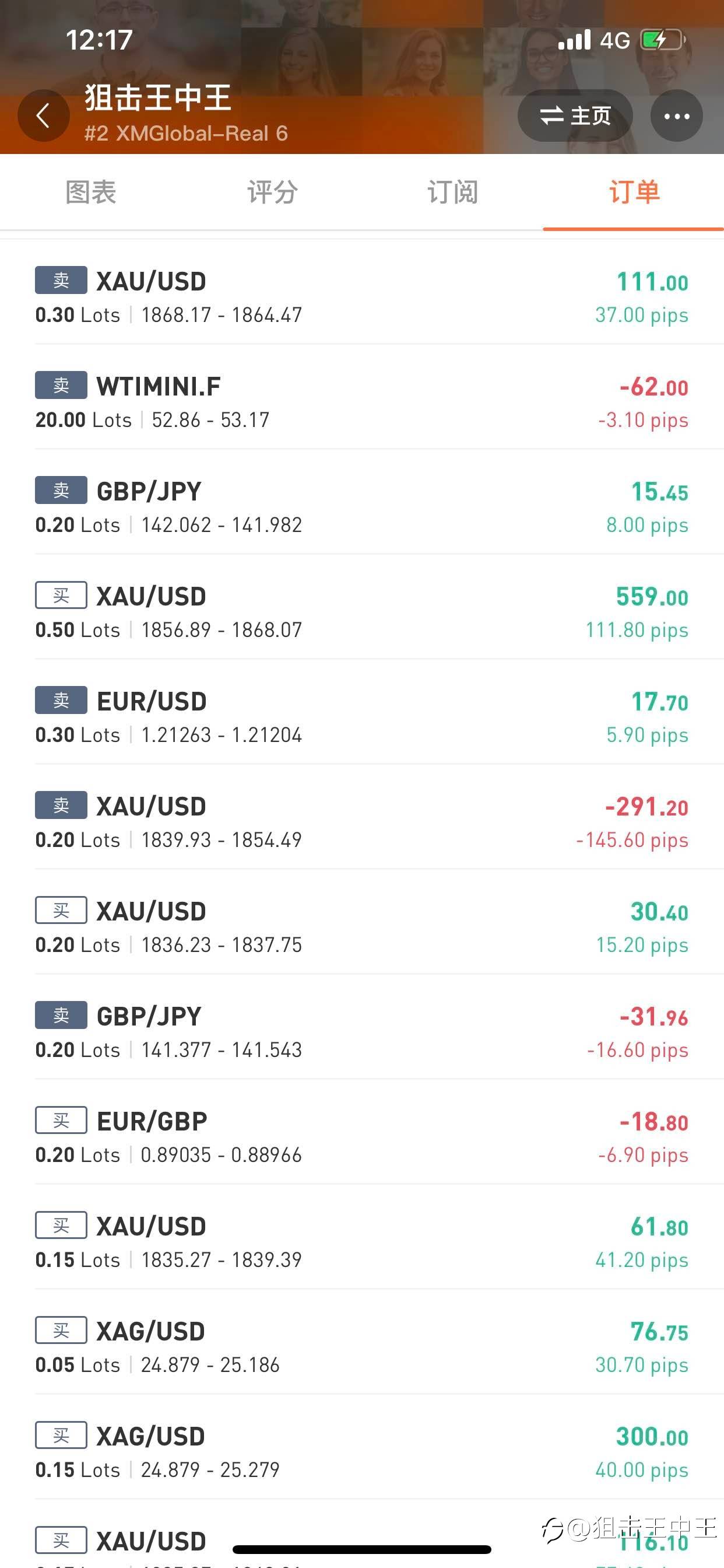The image size is (724, 1568).
Task: Tap the 卖 badge on EUR/USD order
Action: tap(61, 701)
